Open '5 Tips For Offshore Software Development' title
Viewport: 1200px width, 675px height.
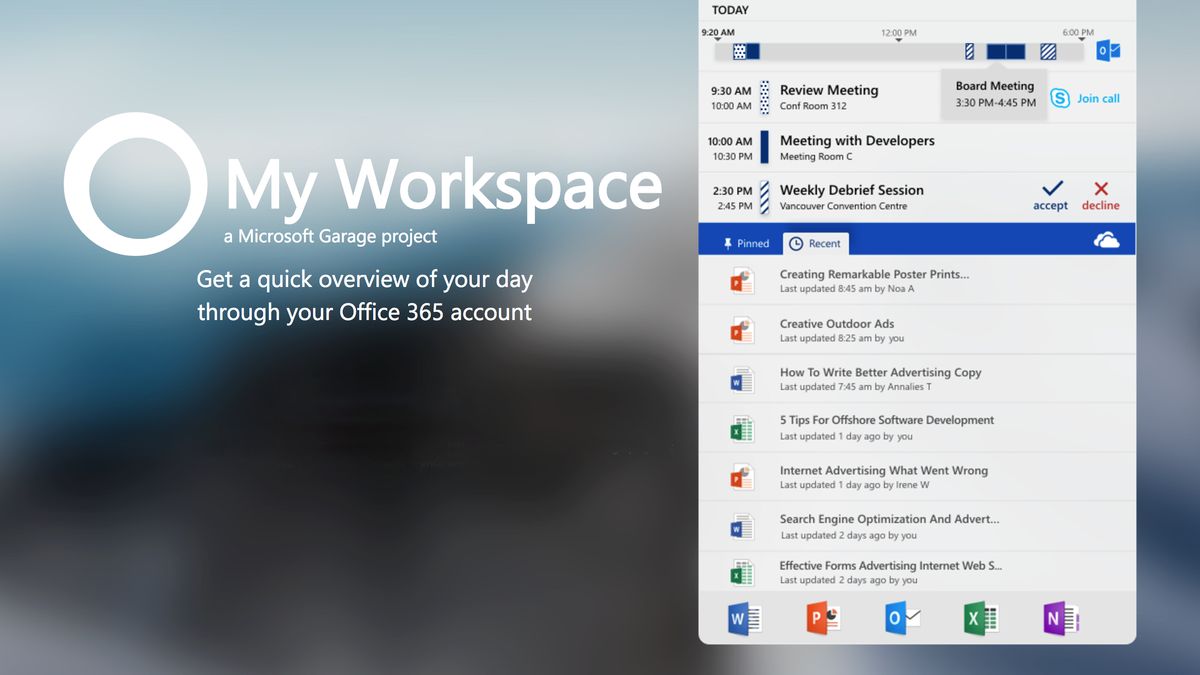[x=887, y=420]
